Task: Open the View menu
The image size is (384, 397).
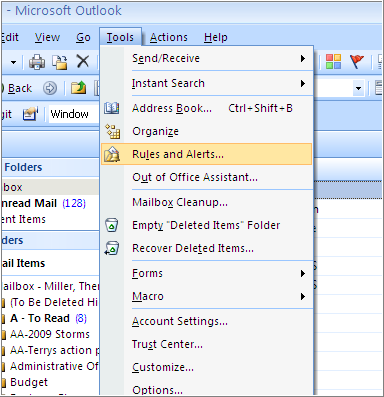Action: pyautogui.click(x=47, y=37)
